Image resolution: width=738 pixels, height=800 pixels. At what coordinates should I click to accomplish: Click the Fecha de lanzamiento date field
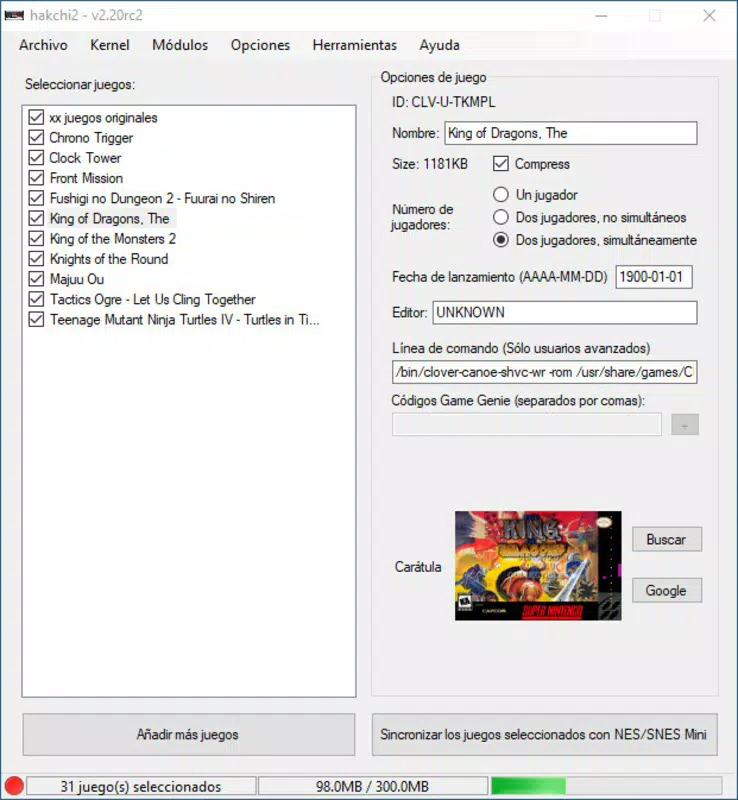(x=654, y=277)
